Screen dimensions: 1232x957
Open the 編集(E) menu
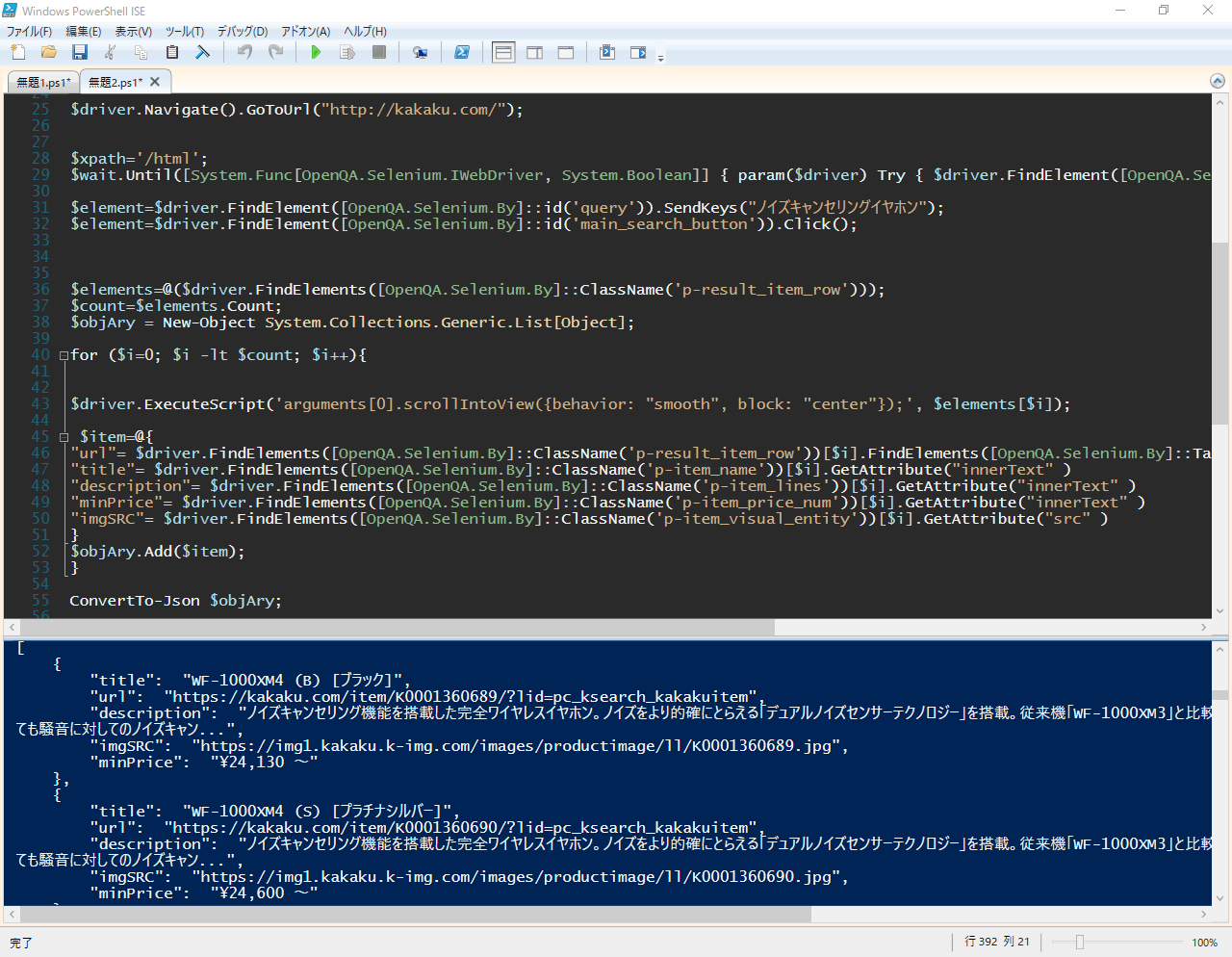pyautogui.click(x=84, y=32)
